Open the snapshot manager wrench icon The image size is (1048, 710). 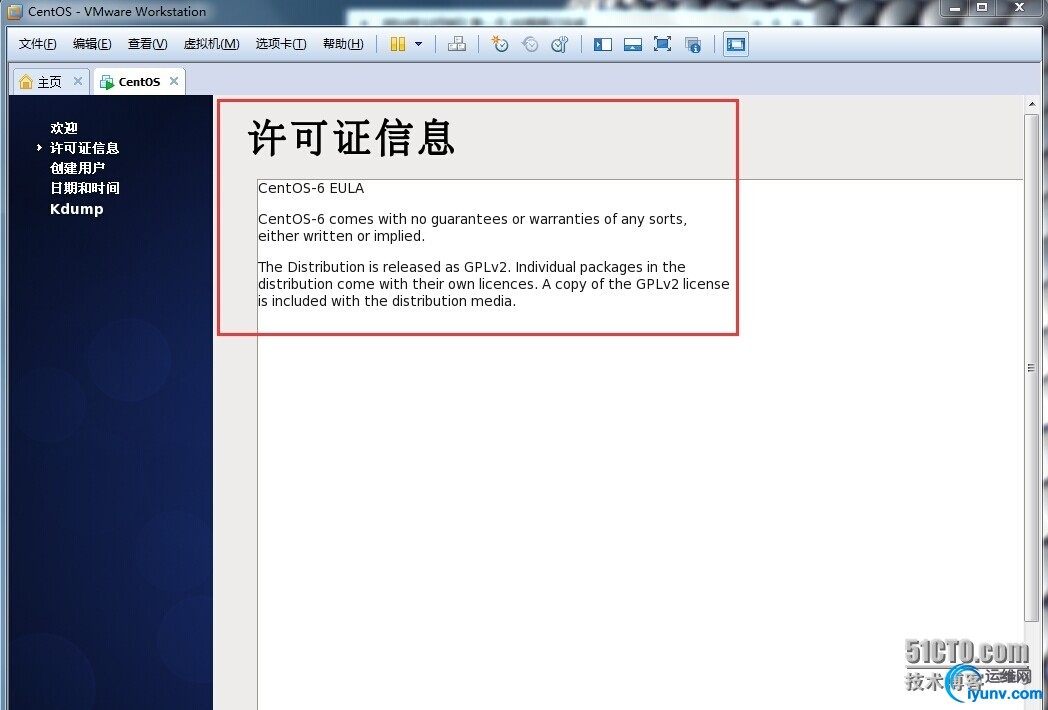click(559, 44)
